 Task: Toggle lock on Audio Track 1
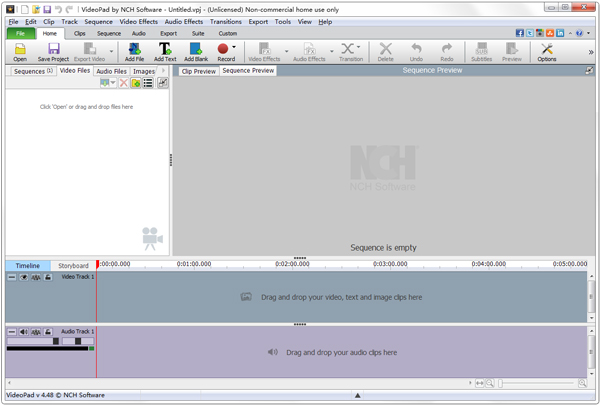[x=47, y=332]
